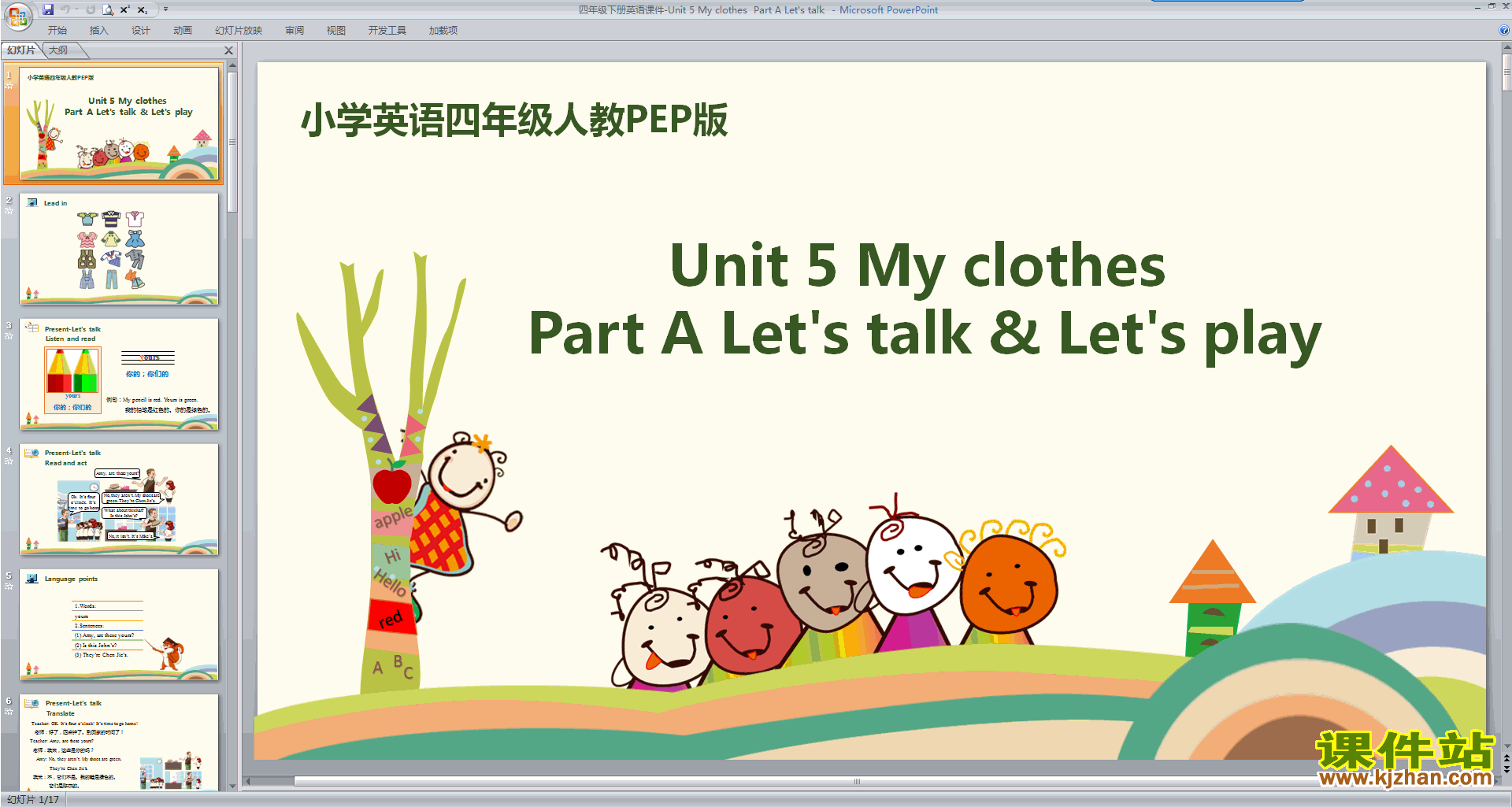Click animation star icon beside slide 6
The width and height of the screenshot is (1512, 807).
[x=9, y=711]
